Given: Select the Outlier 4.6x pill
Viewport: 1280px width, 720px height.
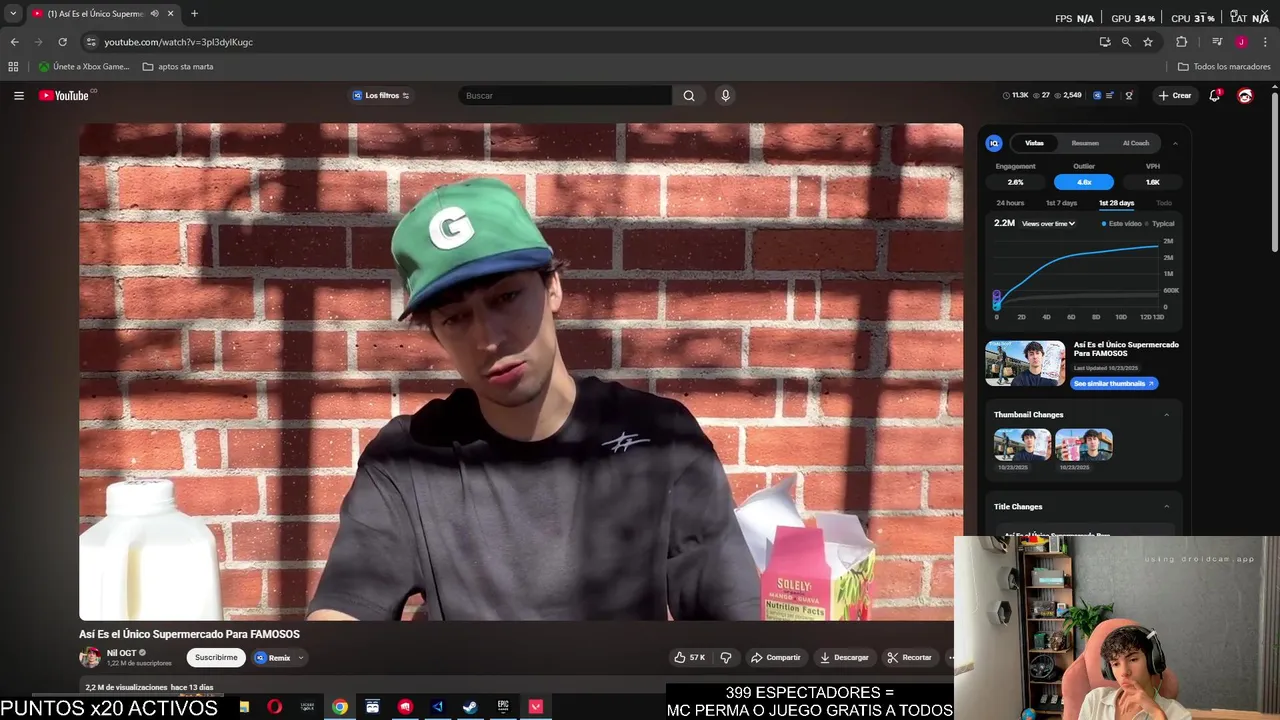Looking at the screenshot, I should [1084, 182].
